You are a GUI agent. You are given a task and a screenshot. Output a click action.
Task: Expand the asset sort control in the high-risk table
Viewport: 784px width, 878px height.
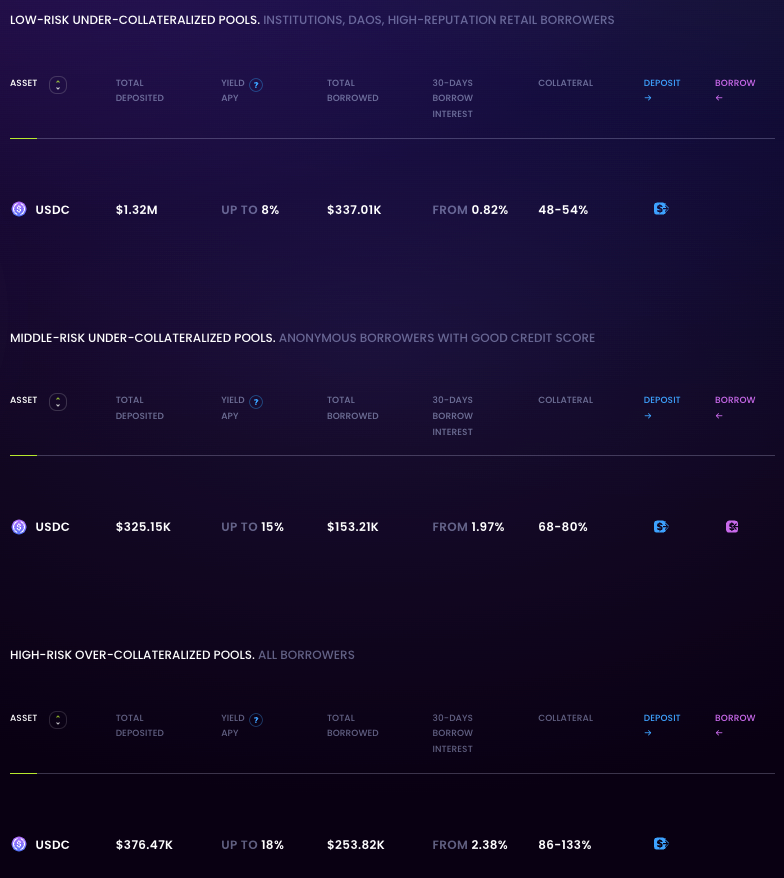click(x=58, y=720)
